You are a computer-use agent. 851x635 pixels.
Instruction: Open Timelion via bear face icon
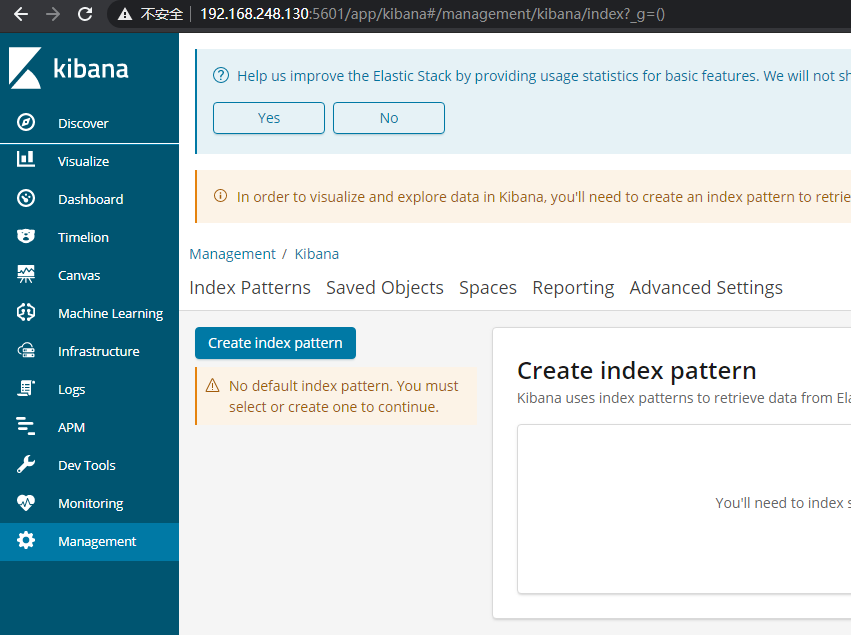pyautogui.click(x=26, y=236)
